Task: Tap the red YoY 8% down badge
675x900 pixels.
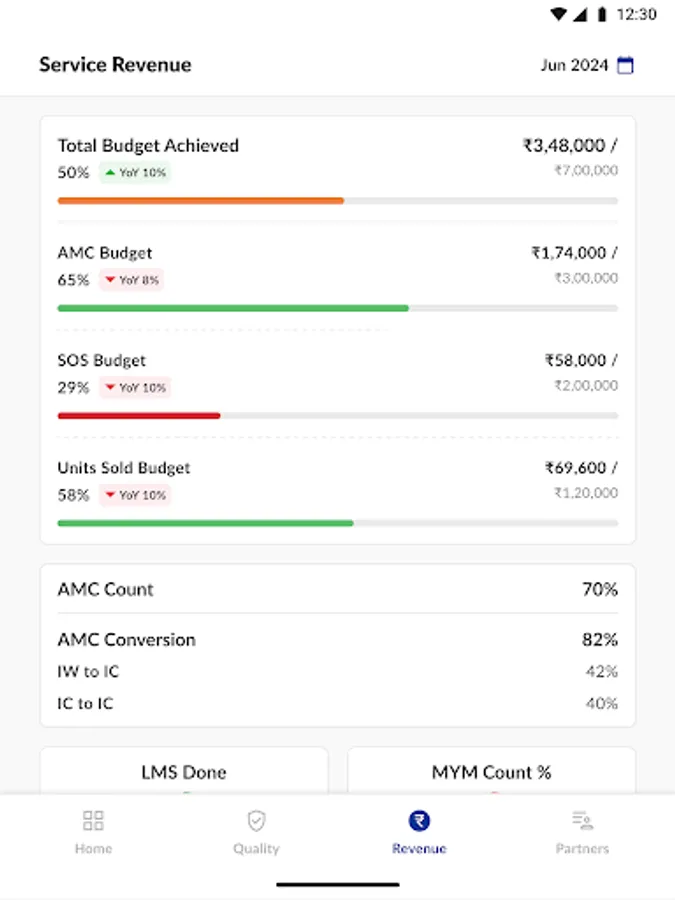Action: [x=131, y=280]
